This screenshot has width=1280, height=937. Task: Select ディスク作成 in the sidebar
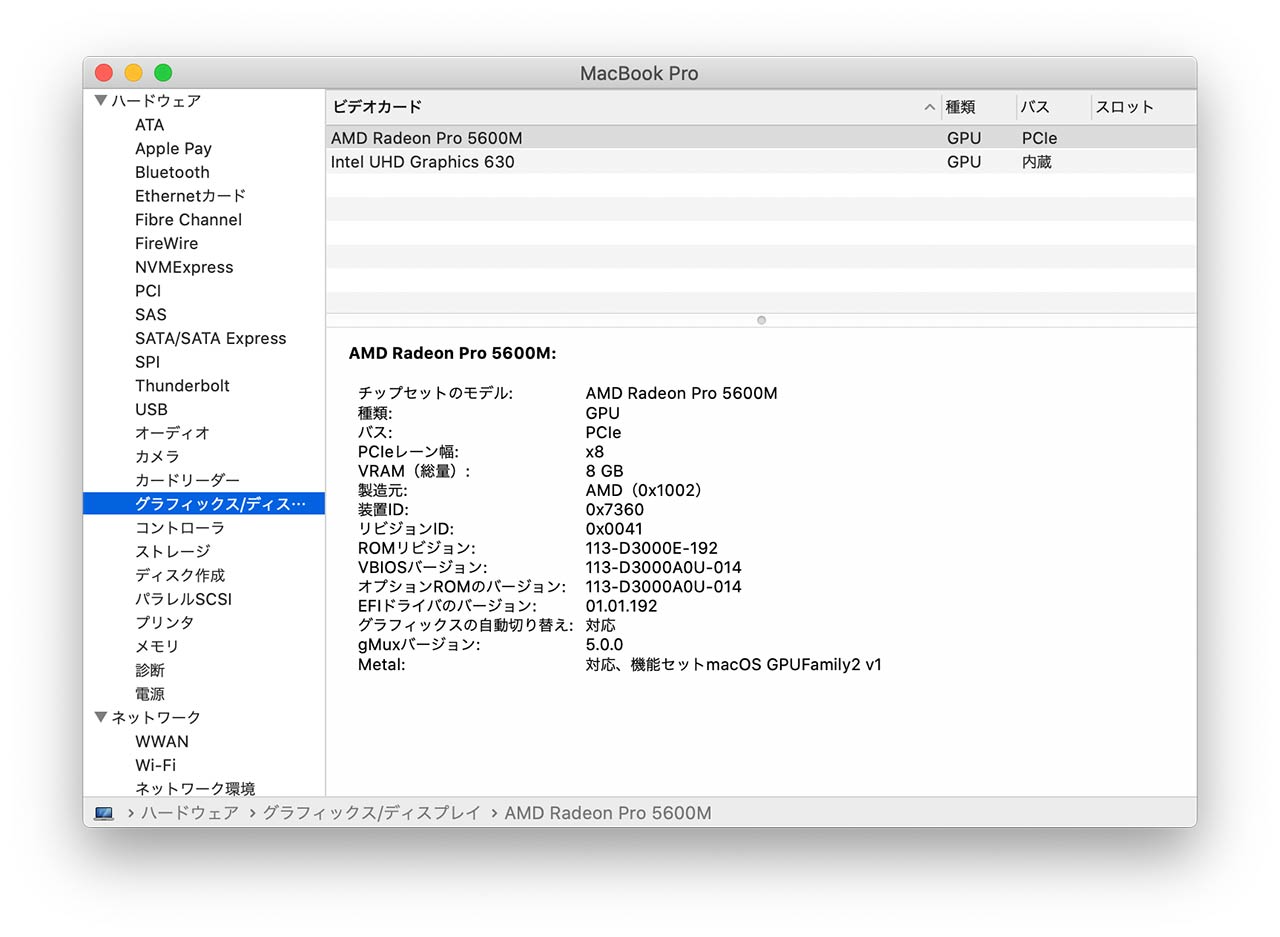180,575
